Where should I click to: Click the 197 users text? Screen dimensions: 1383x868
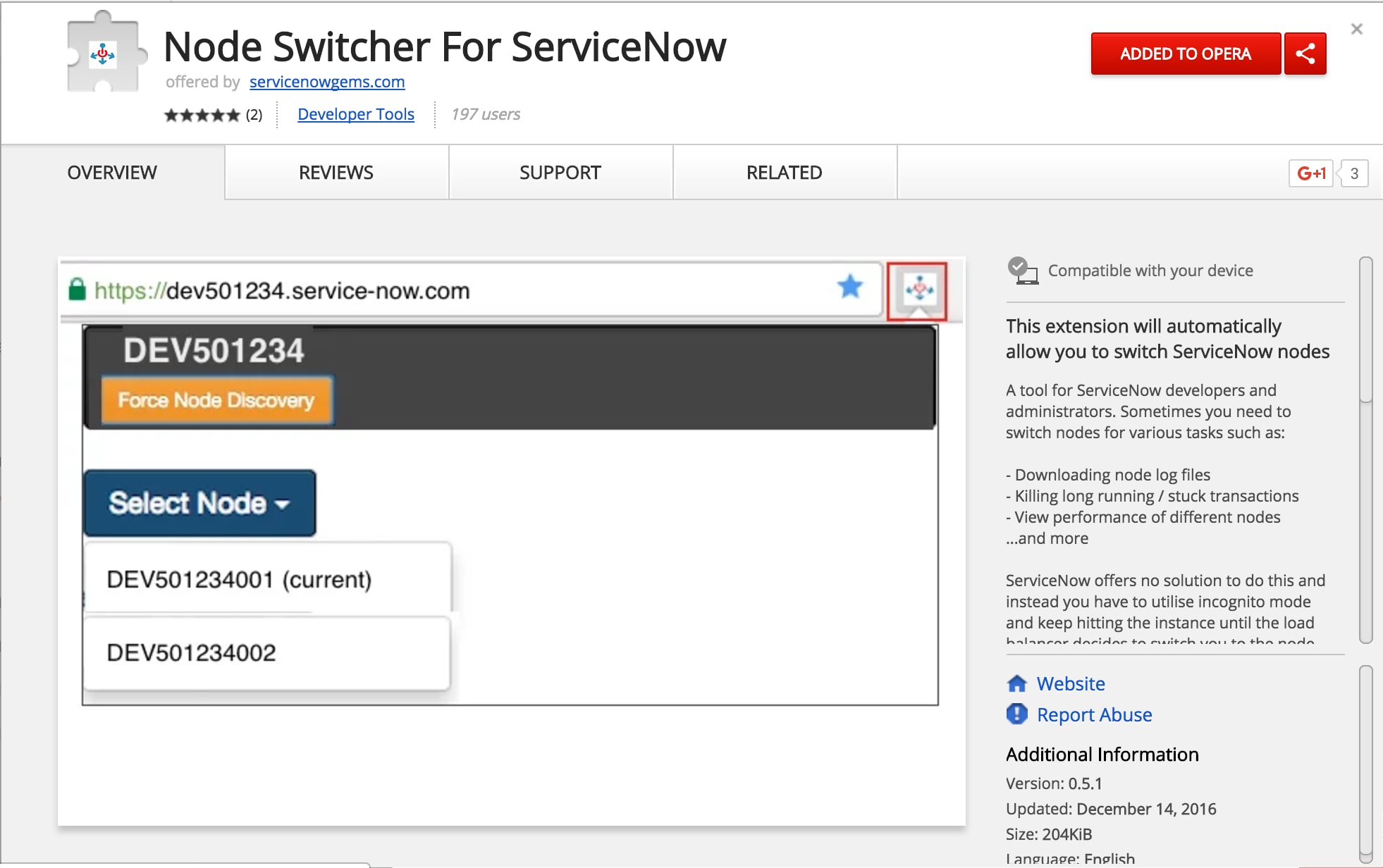486,114
